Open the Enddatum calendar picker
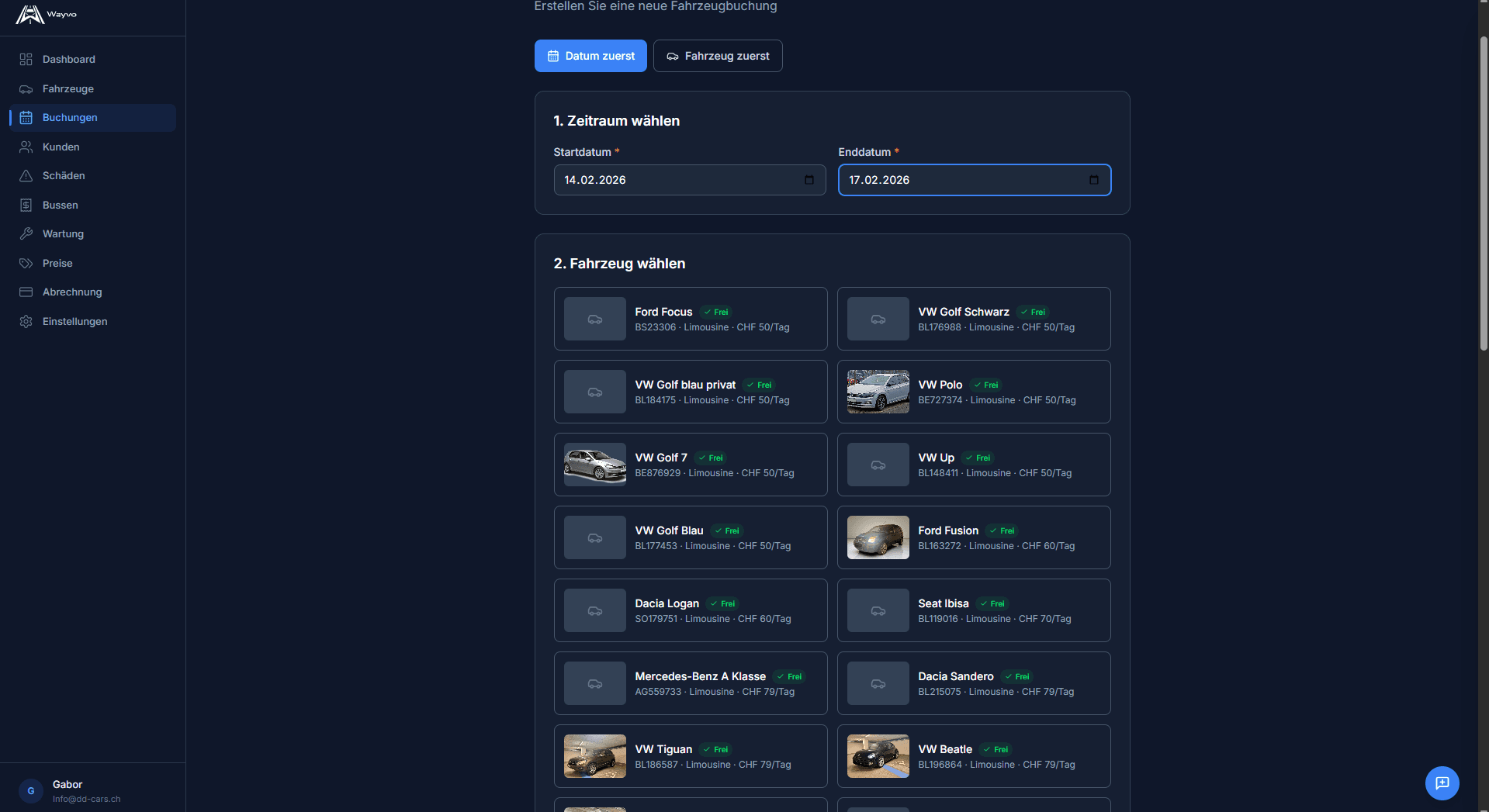This screenshot has width=1489, height=812. tap(1093, 180)
